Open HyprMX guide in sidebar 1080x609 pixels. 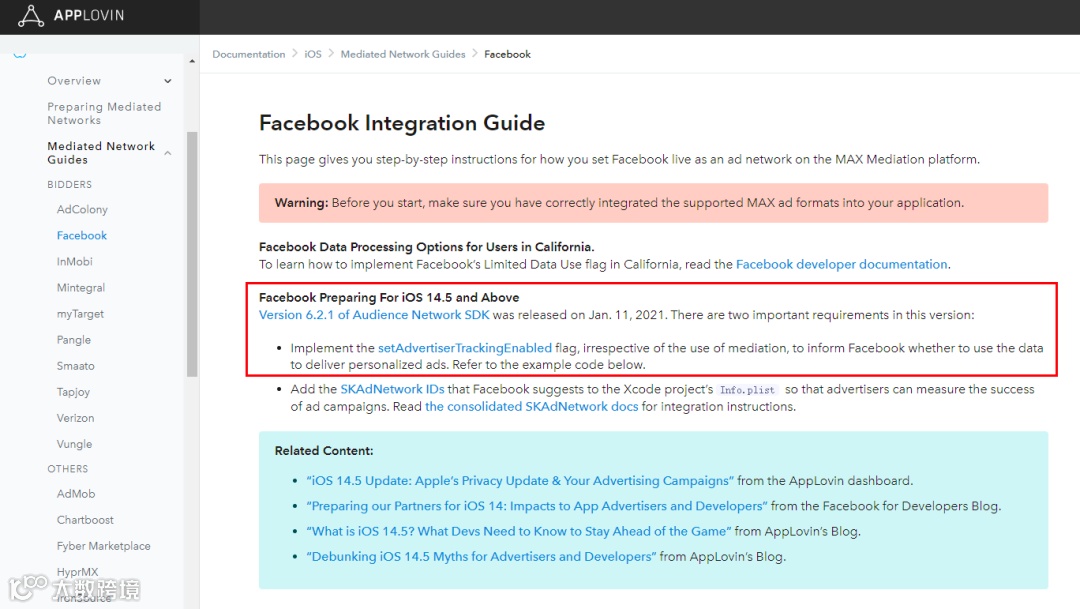77,572
